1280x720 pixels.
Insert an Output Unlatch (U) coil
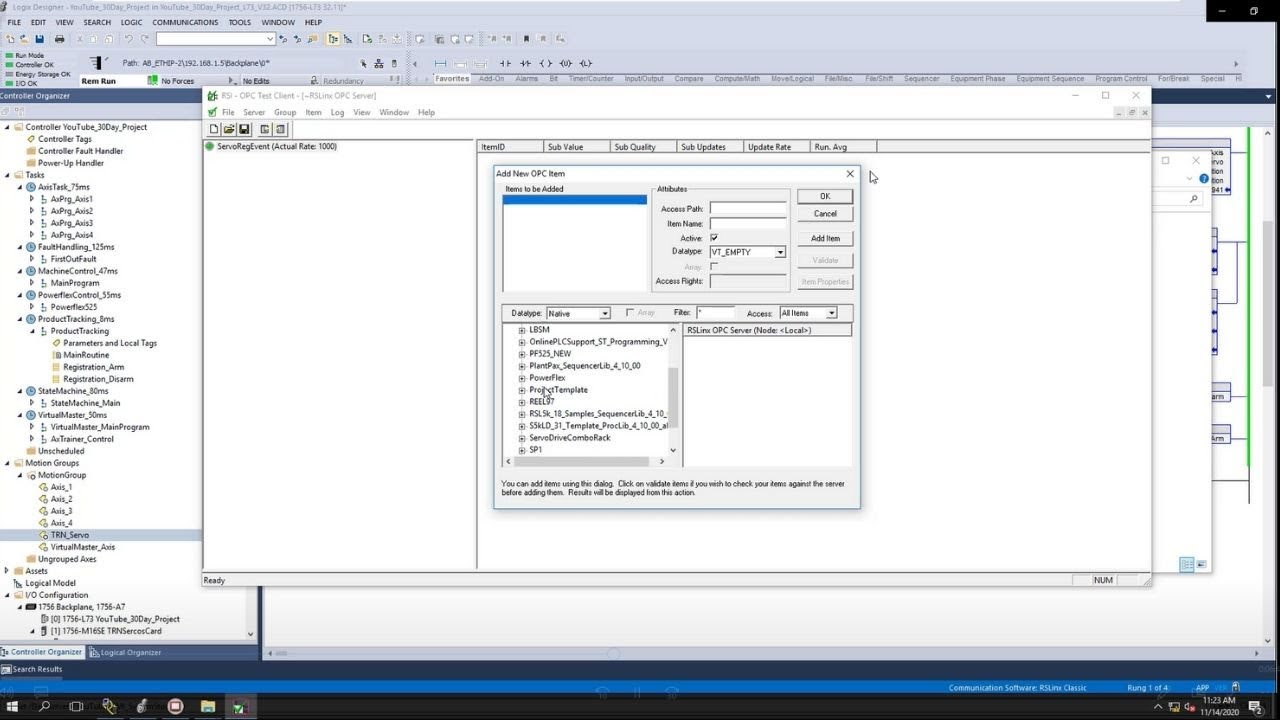pyautogui.click(x=566, y=63)
